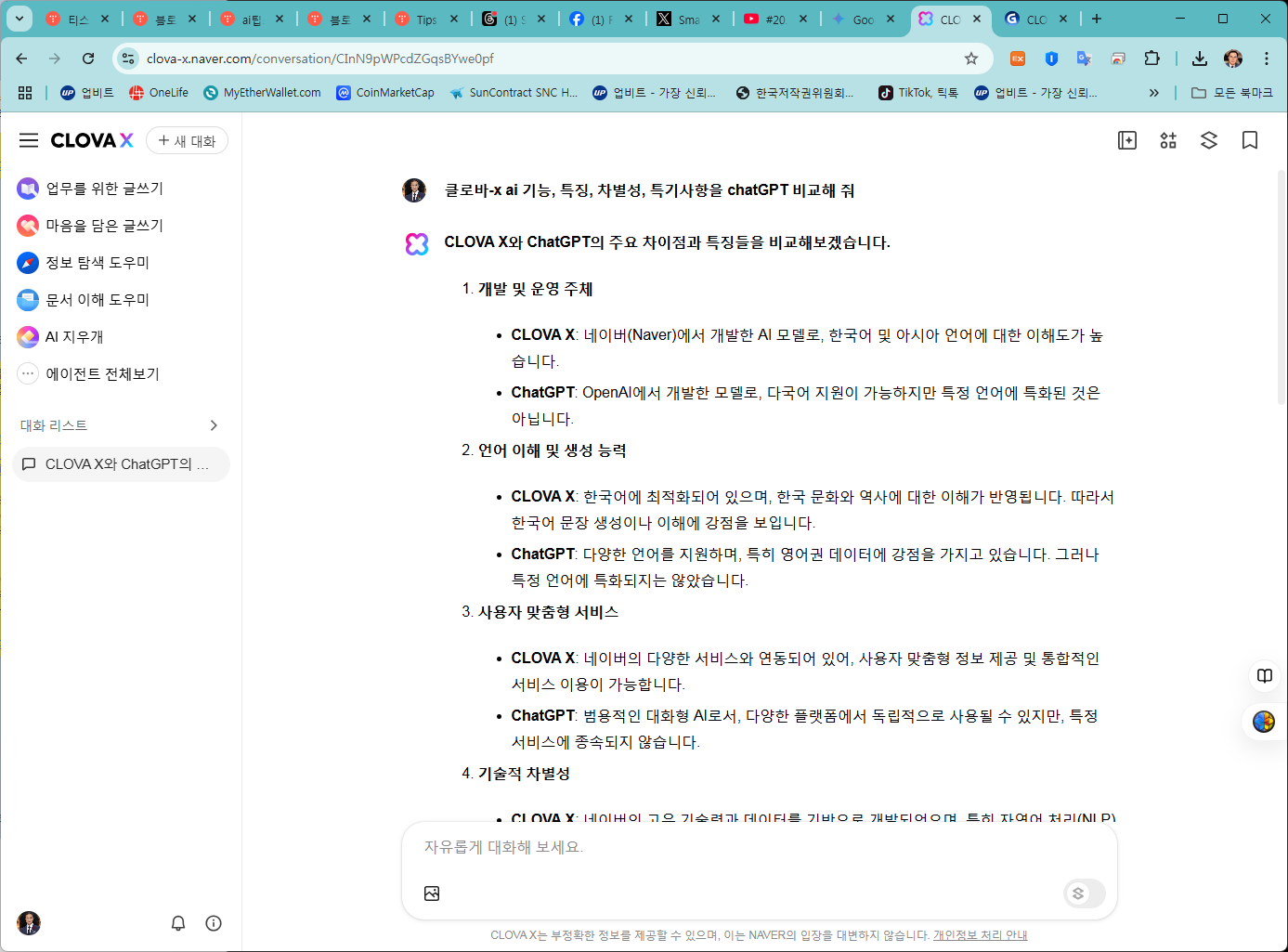Open 업무를 위한 글쓰기 agent
The height and width of the screenshot is (952, 1288).
click(90, 189)
